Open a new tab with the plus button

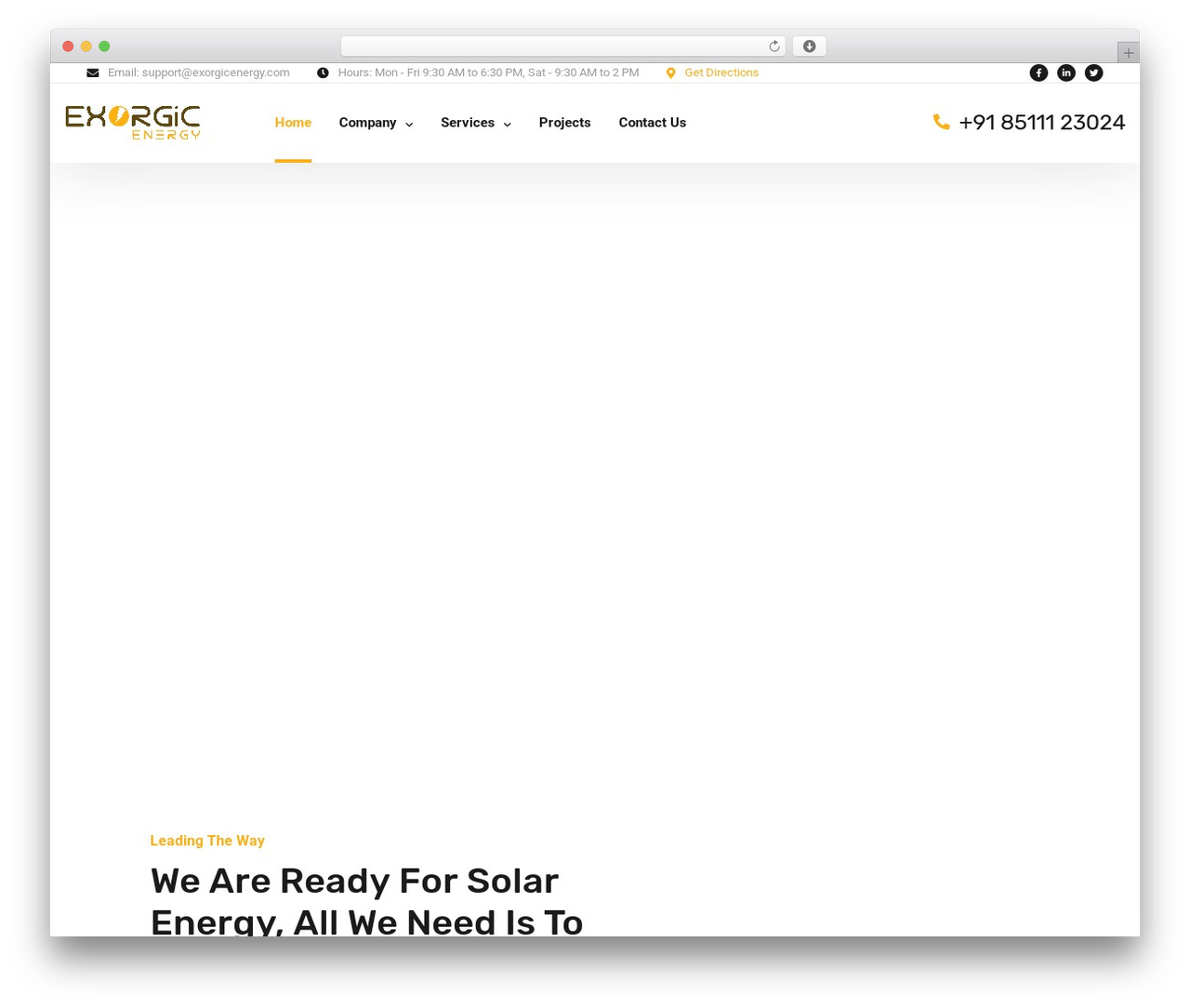pyautogui.click(x=1128, y=53)
